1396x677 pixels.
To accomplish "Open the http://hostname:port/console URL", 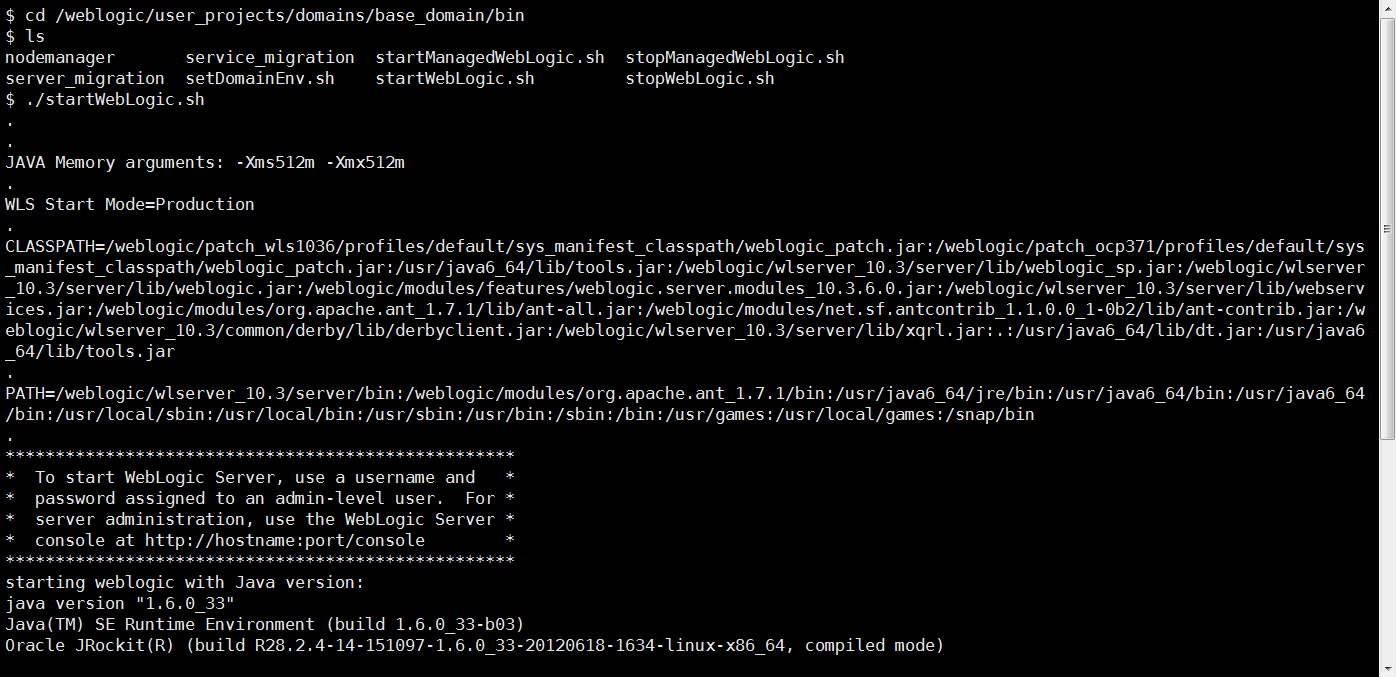I will pos(285,541).
